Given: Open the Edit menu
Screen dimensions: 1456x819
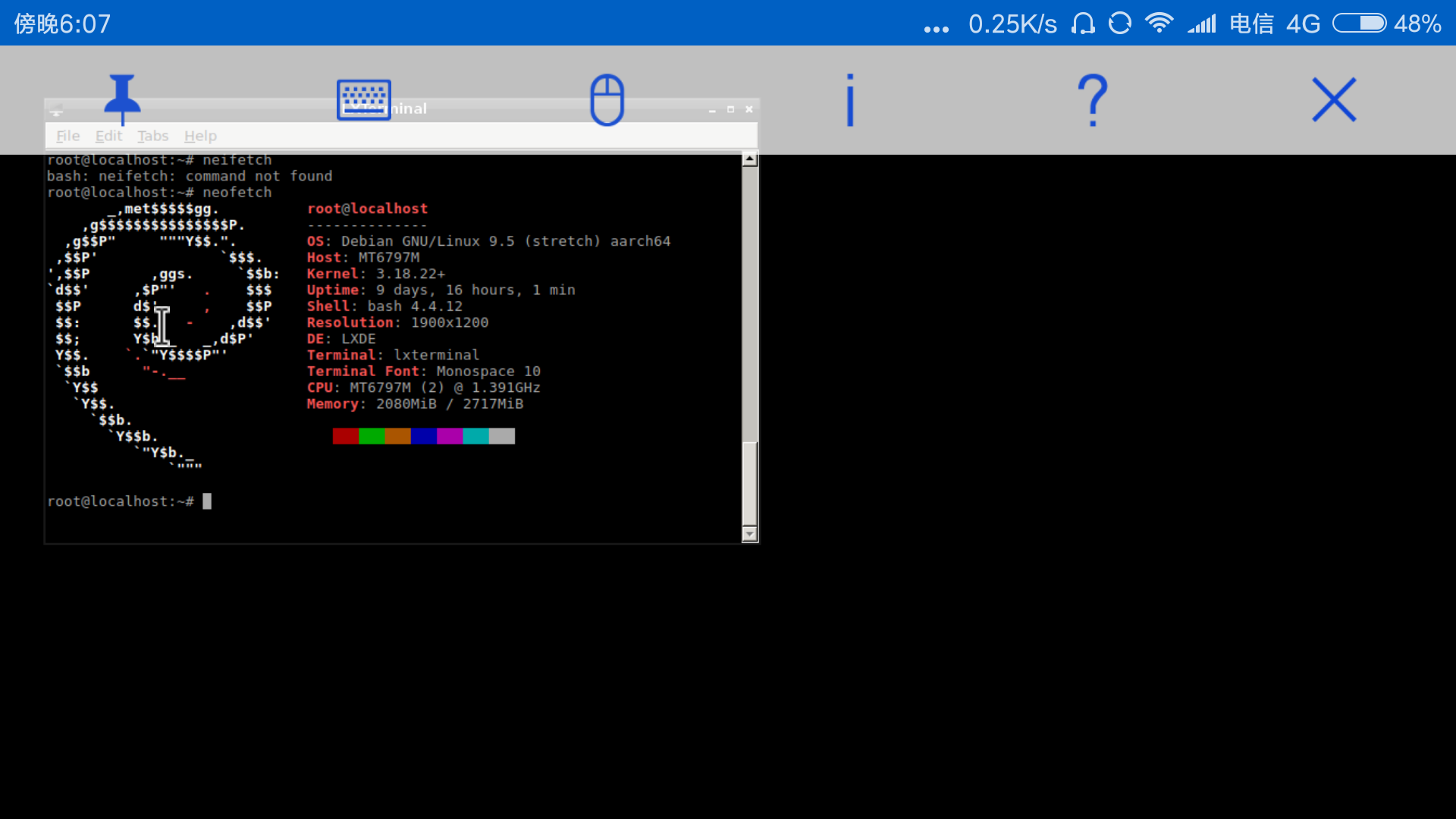Looking at the screenshot, I should tap(108, 136).
